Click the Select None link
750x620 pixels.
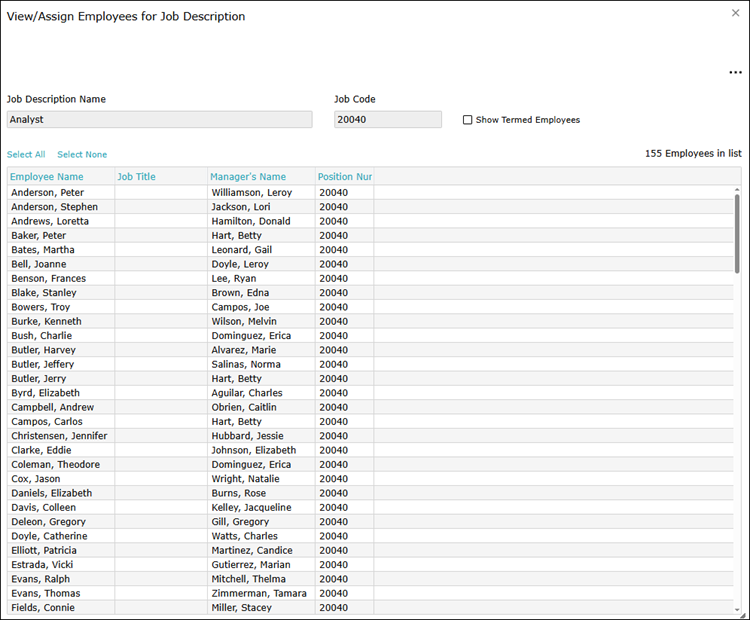82,155
